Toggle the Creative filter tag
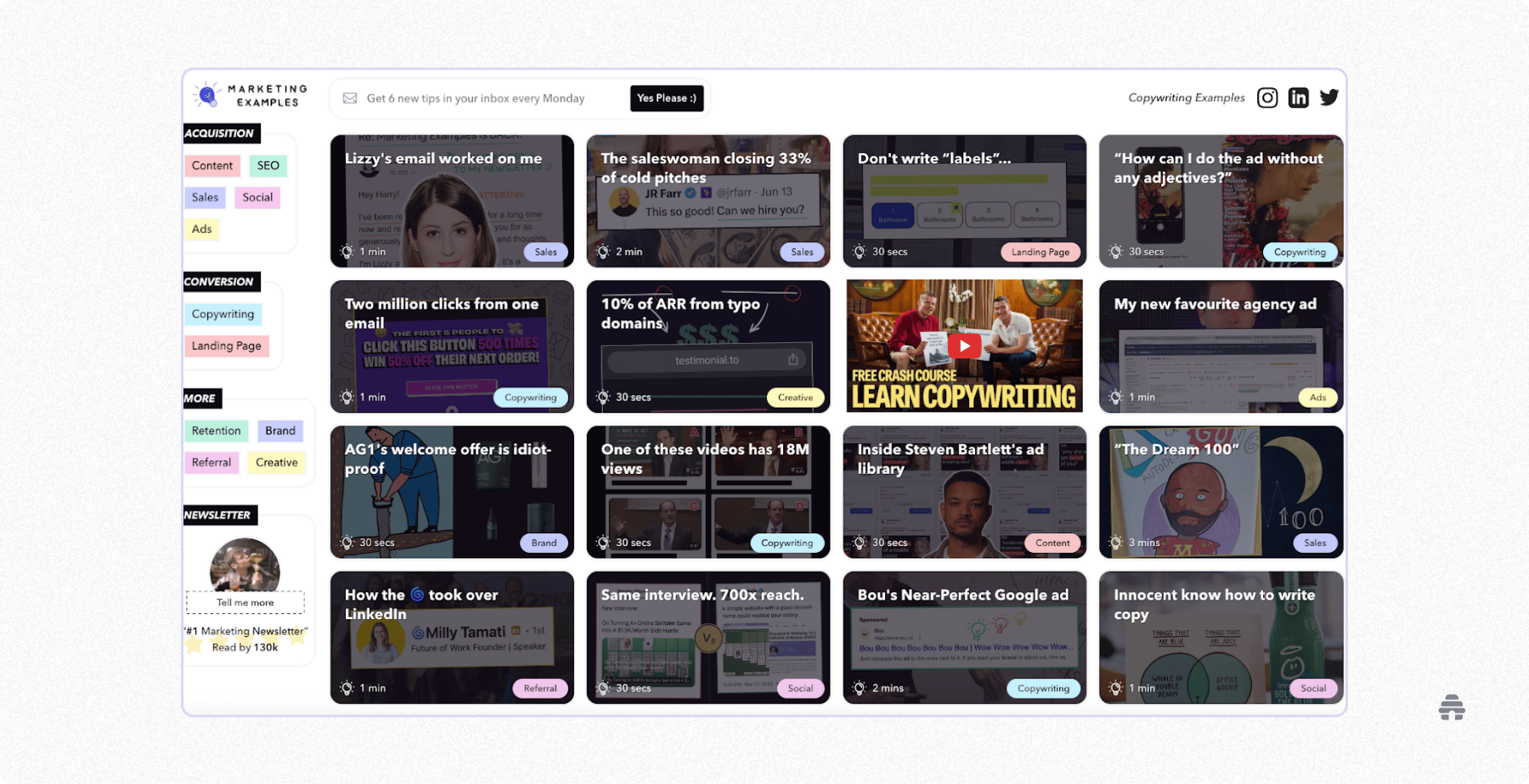The height and width of the screenshot is (784, 1529). coord(277,462)
